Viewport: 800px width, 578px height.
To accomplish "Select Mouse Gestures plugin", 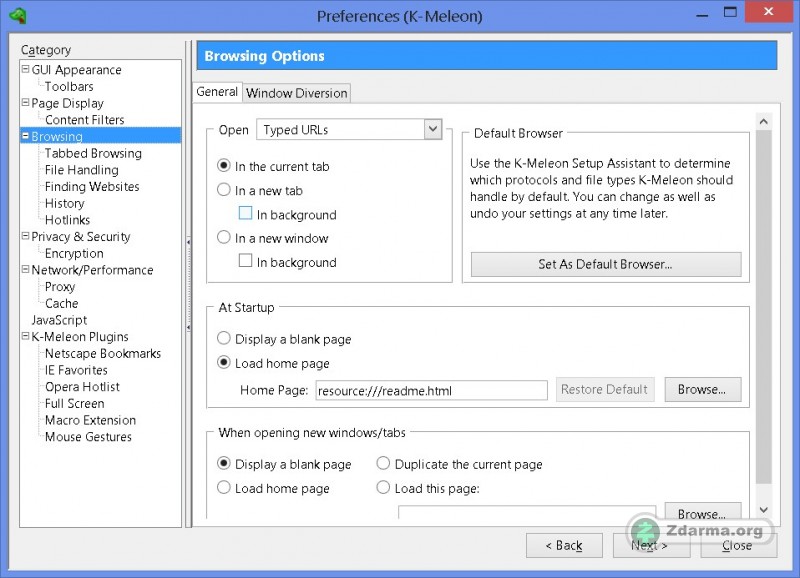I will point(88,437).
